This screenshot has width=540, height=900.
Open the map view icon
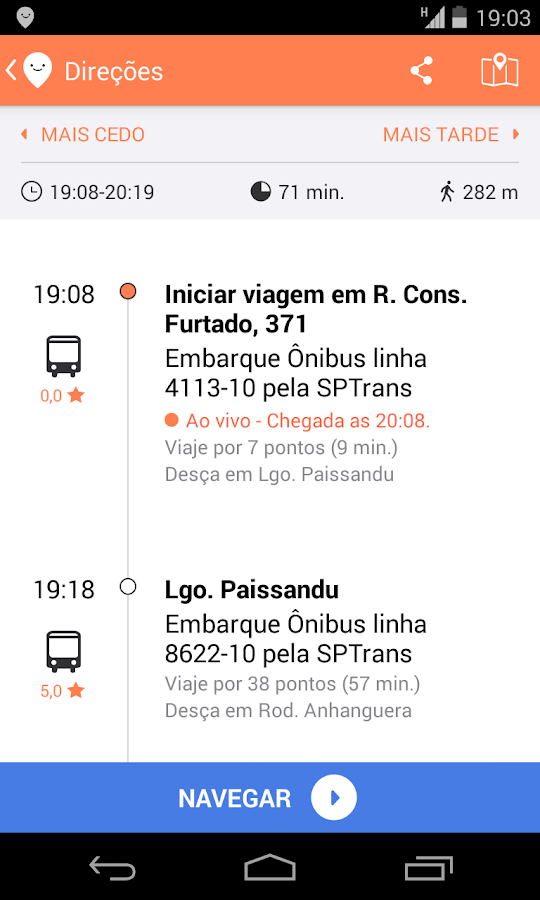[499, 71]
